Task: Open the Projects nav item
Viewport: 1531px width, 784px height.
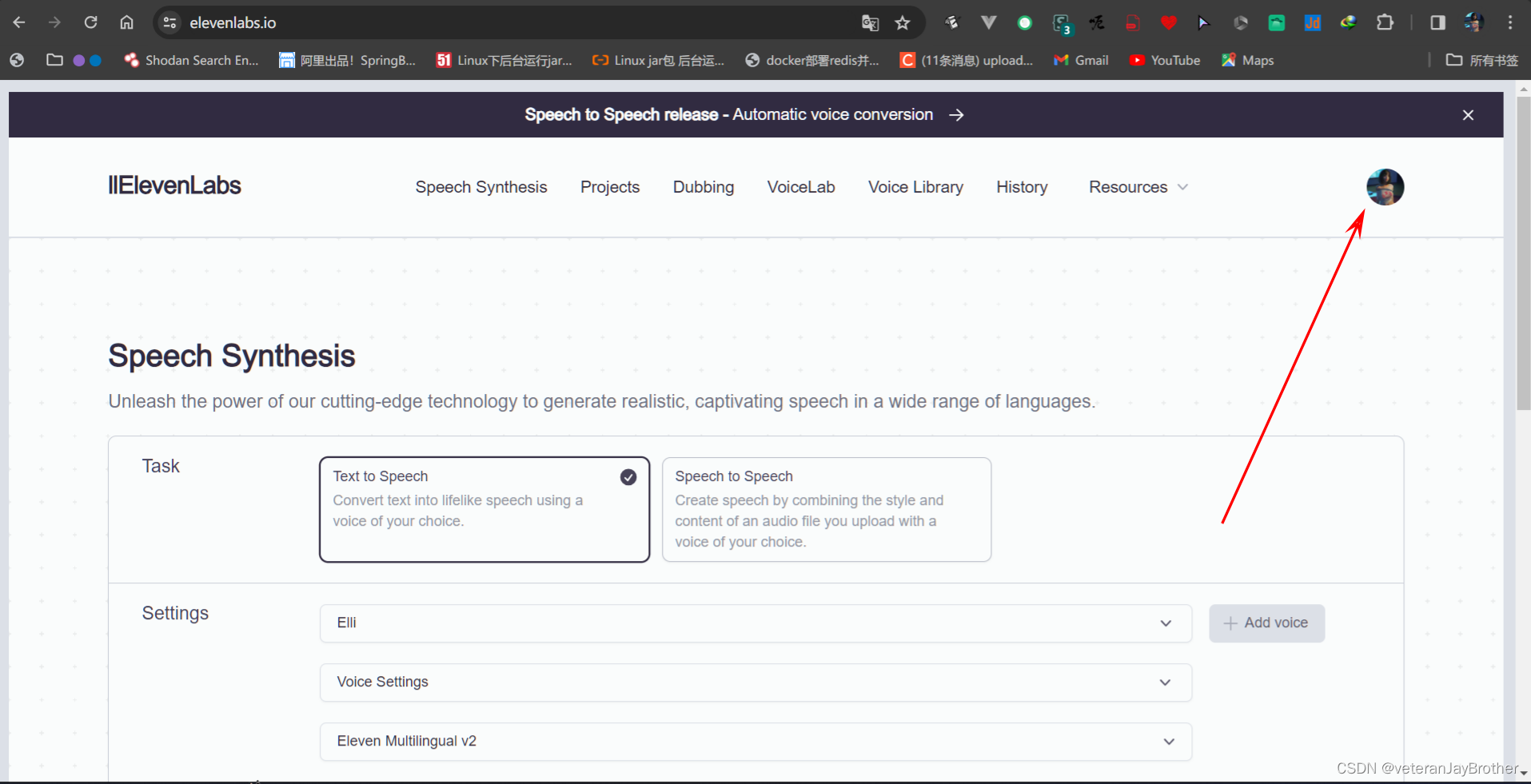Action: pos(610,187)
